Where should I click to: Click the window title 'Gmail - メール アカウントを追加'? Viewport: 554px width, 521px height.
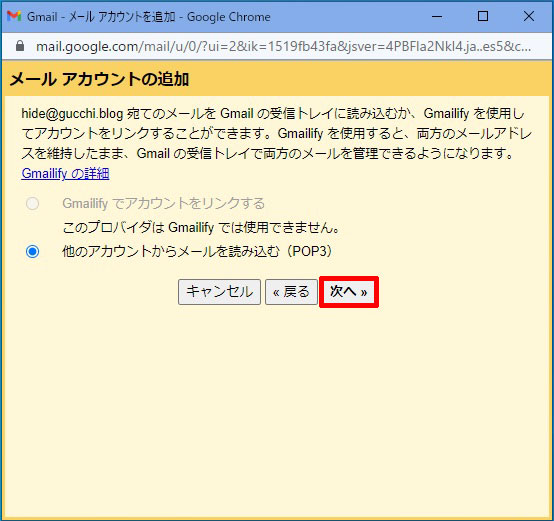pyautogui.click(x=101, y=17)
